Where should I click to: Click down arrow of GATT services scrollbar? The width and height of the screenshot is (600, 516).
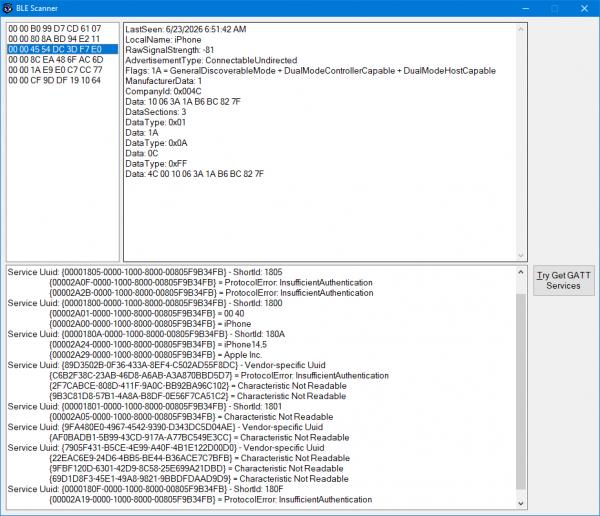tap(520, 503)
